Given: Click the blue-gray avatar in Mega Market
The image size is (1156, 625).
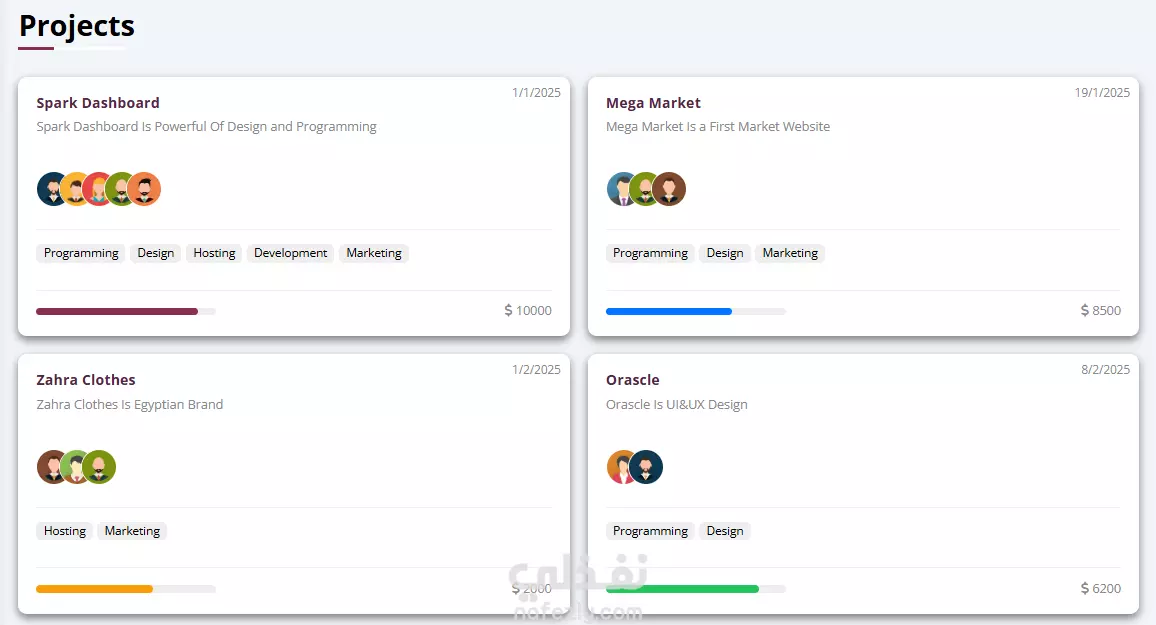Looking at the screenshot, I should tap(621, 189).
